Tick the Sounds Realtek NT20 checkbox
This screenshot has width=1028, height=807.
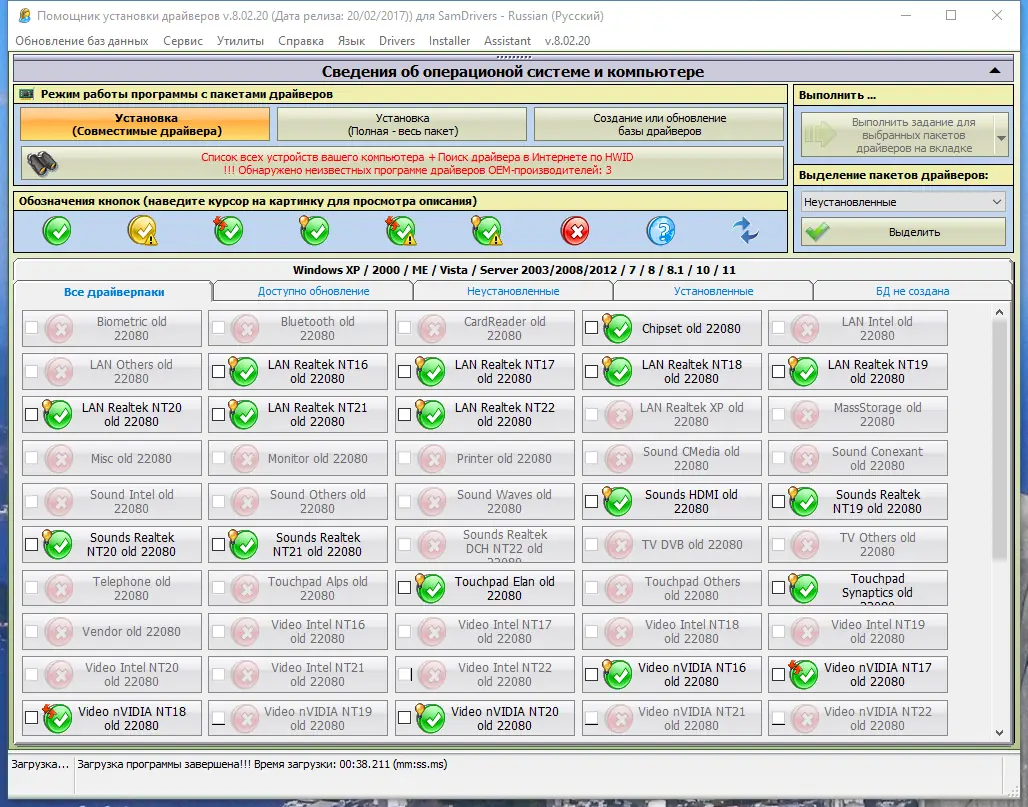click(31, 544)
